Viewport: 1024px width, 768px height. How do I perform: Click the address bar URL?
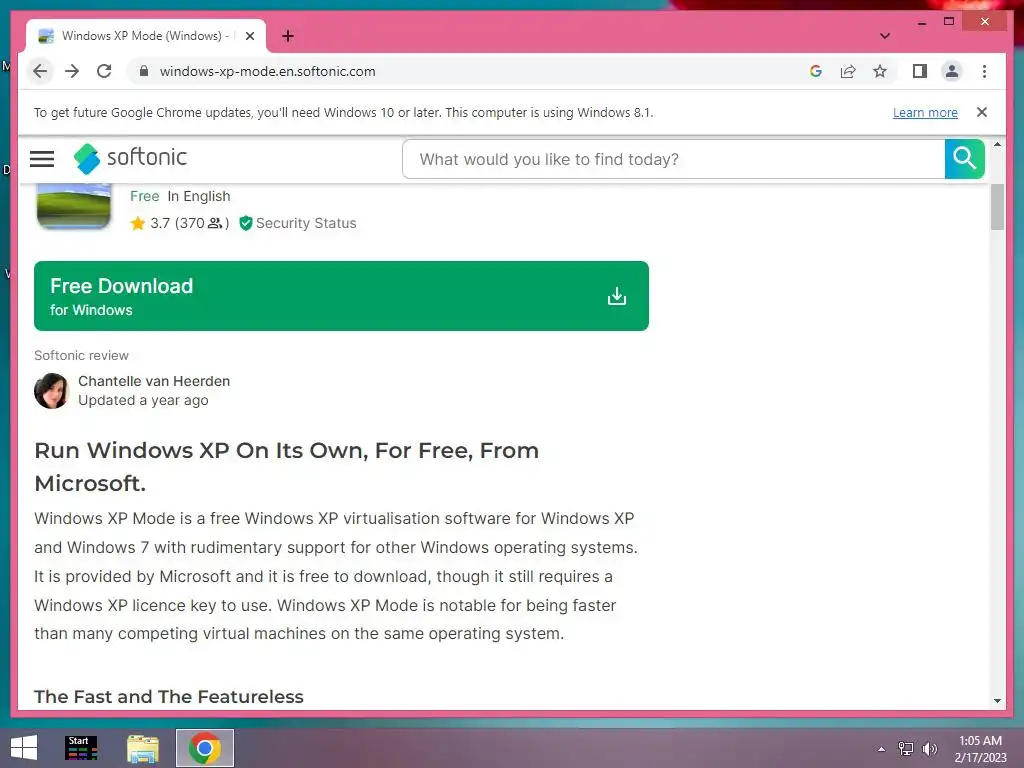[x=267, y=71]
